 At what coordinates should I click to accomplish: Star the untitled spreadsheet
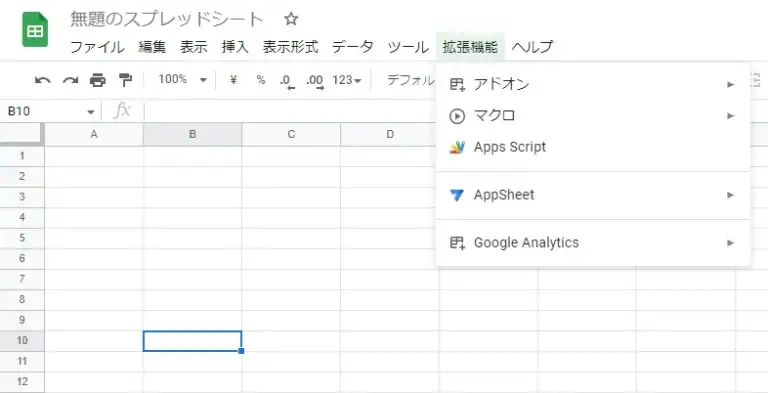point(291,20)
